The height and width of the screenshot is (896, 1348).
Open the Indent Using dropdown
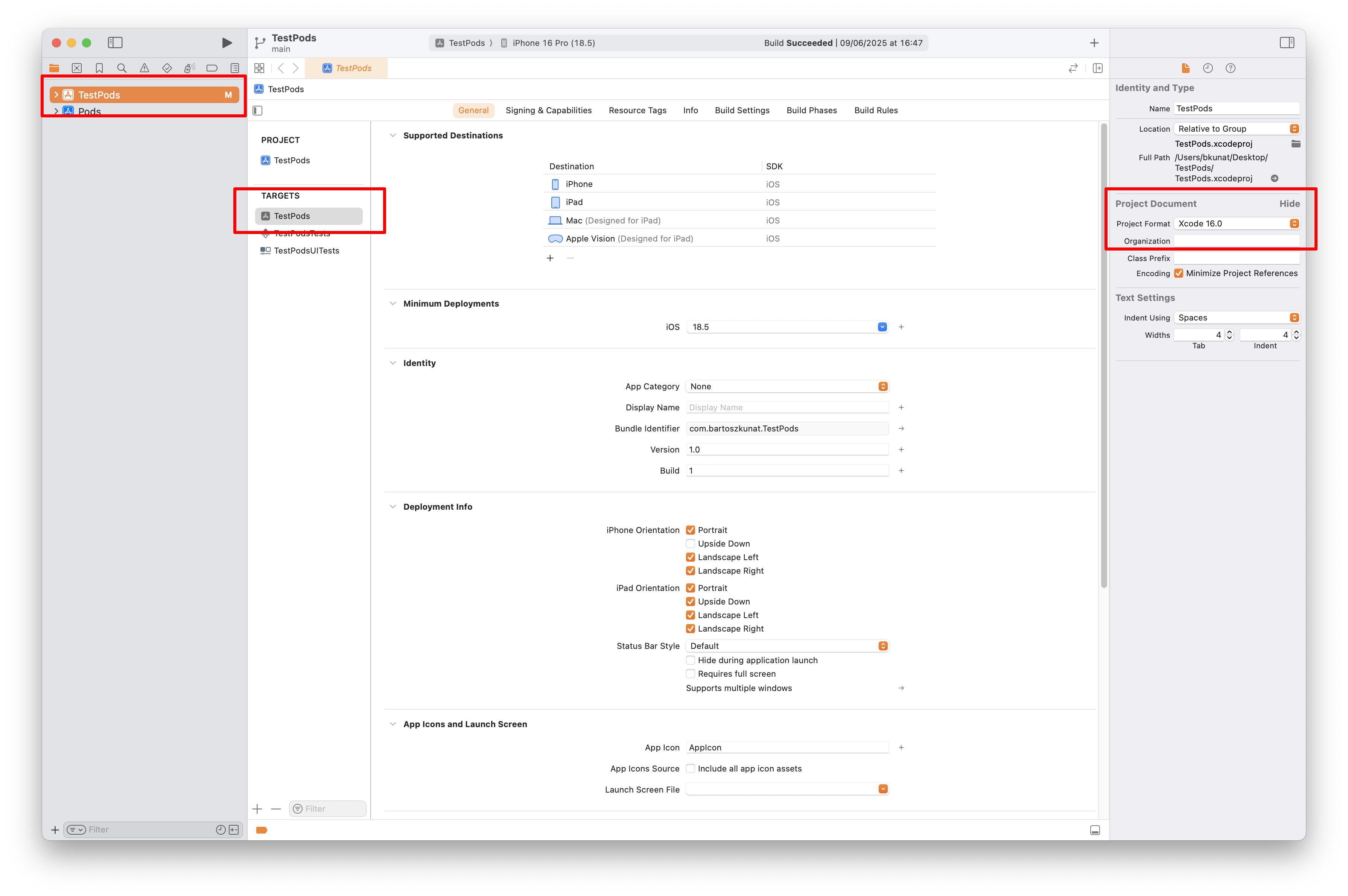pos(1237,318)
